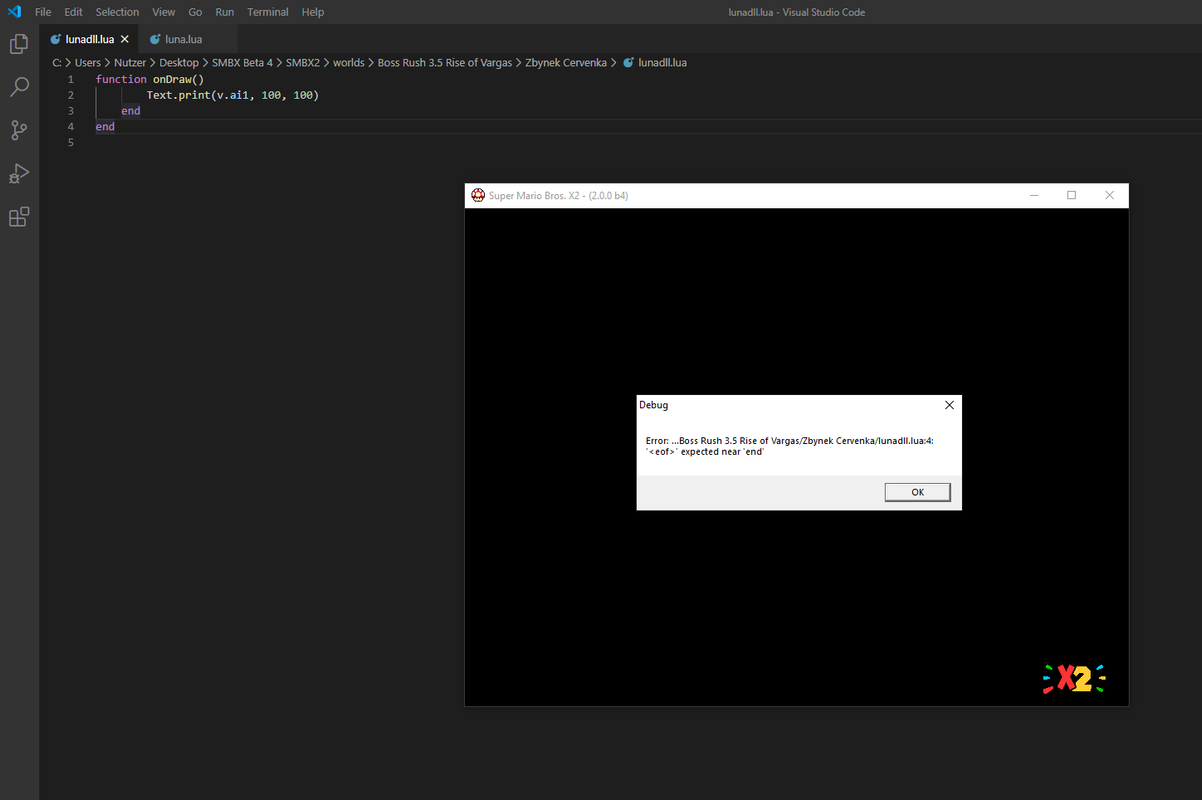The height and width of the screenshot is (800, 1202).
Task: Open the Terminal menu
Action: point(267,12)
